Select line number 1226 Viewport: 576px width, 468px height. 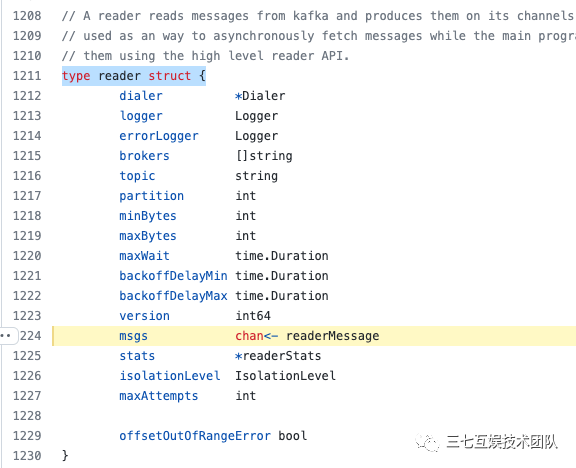[x=27, y=376]
